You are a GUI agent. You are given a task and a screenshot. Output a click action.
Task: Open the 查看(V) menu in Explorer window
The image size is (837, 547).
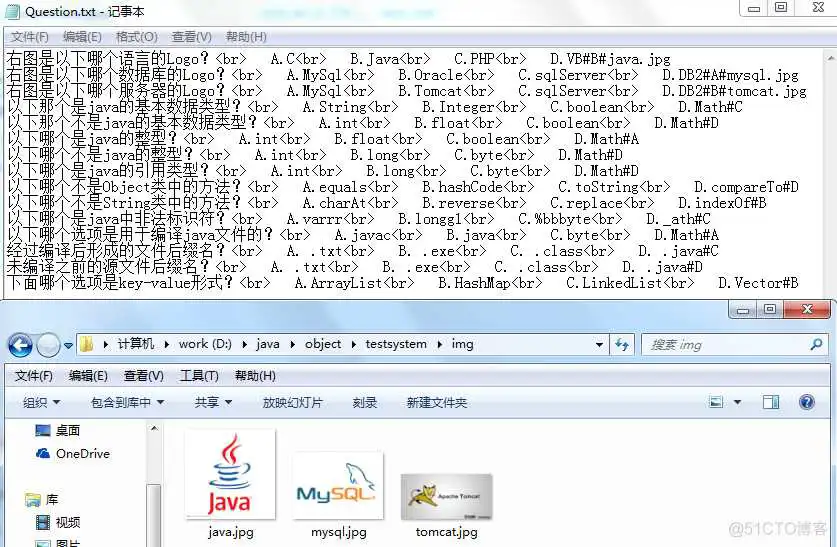144,376
